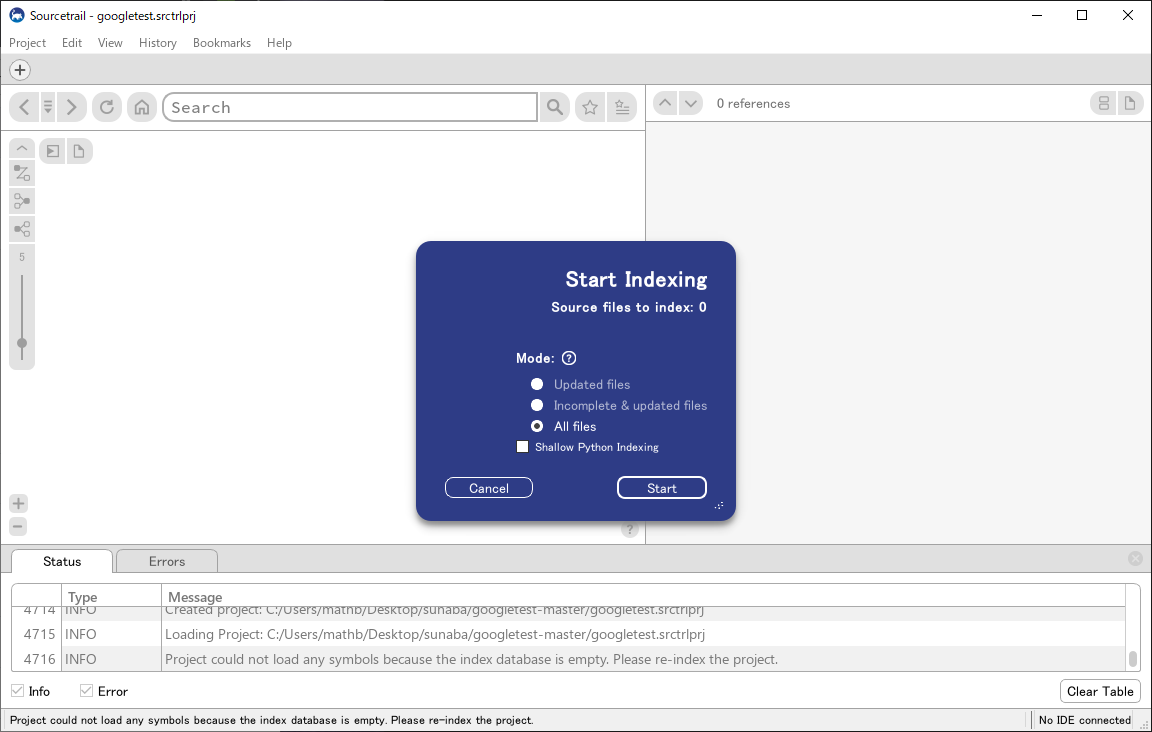The image size is (1152, 732).
Task: Minimize the Sourcetrail window
Action: click(1037, 15)
